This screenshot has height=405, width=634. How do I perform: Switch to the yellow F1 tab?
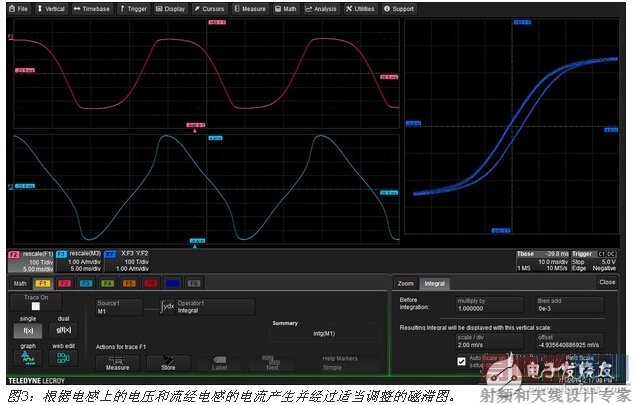43,283
